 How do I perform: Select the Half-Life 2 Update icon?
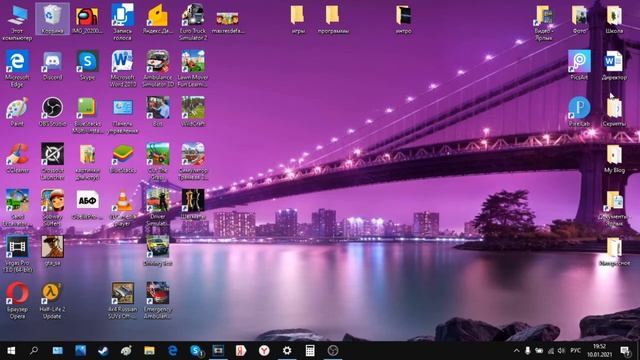pos(52,300)
